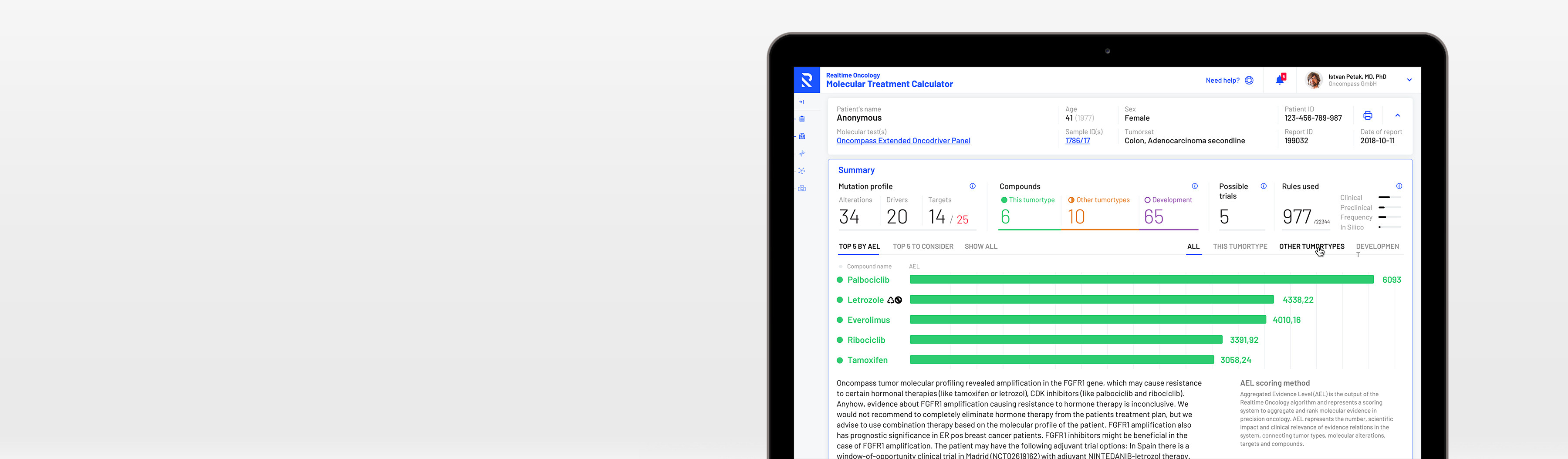
Task: Collapse the patient details panel
Action: tap(1398, 116)
